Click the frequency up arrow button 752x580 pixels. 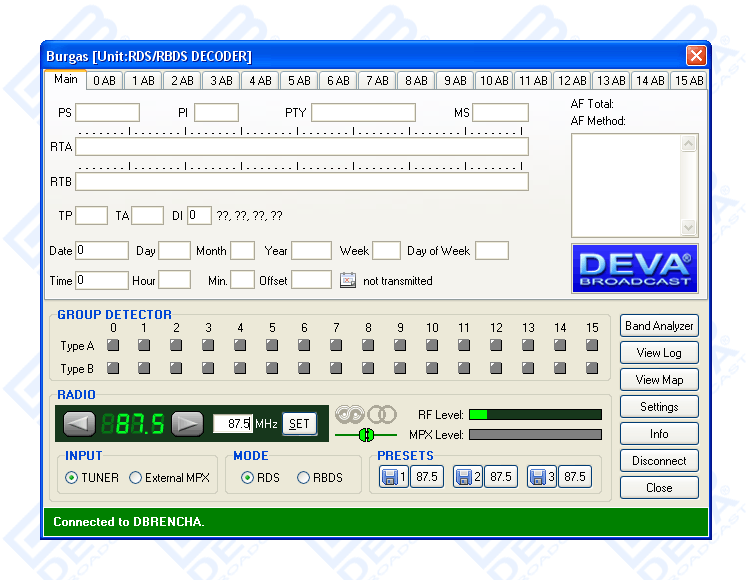pos(187,423)
